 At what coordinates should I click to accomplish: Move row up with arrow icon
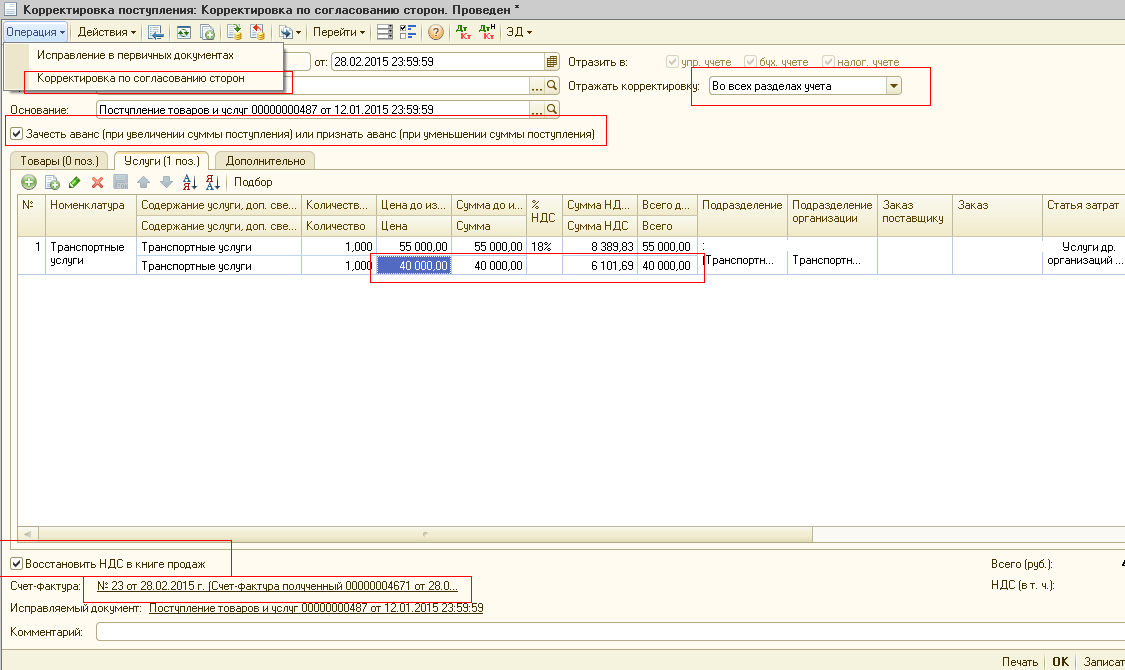(x=143, y=182)
